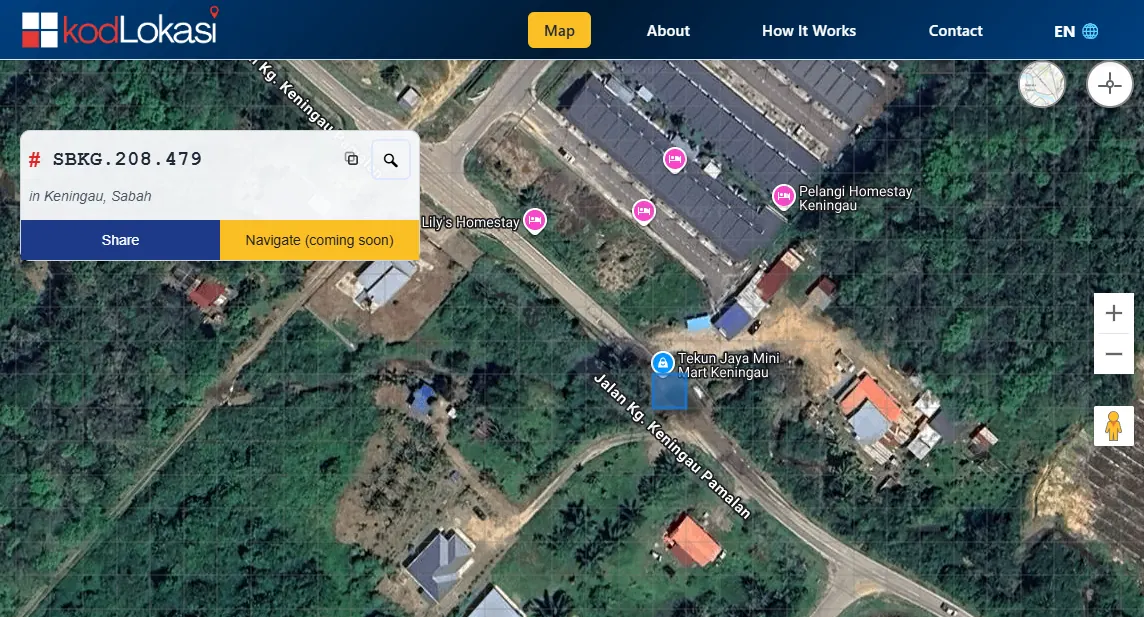Screen dimensions: 1144x617
Task: Open the location code search
Action: pos(390,159)
